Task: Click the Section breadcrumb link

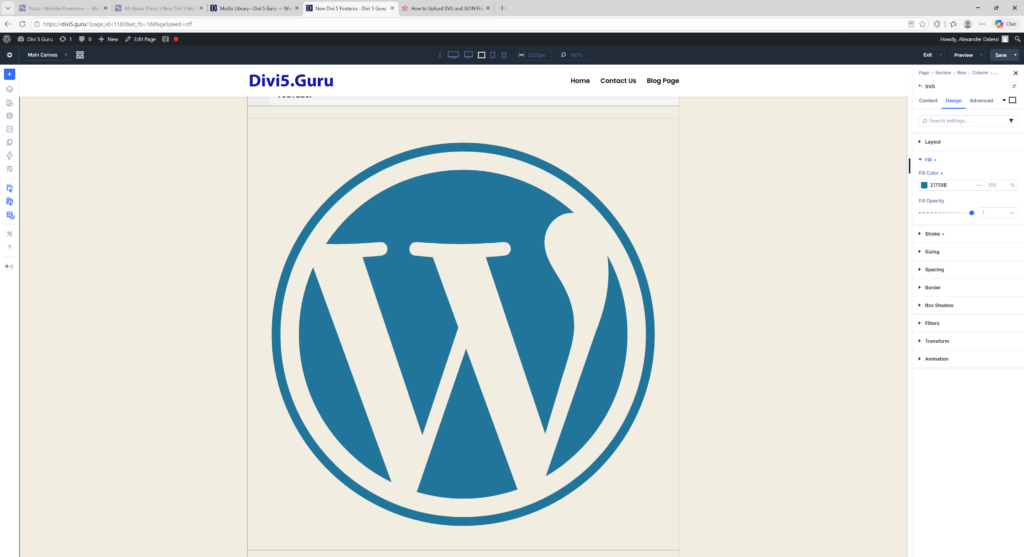Action: (943, 72)
